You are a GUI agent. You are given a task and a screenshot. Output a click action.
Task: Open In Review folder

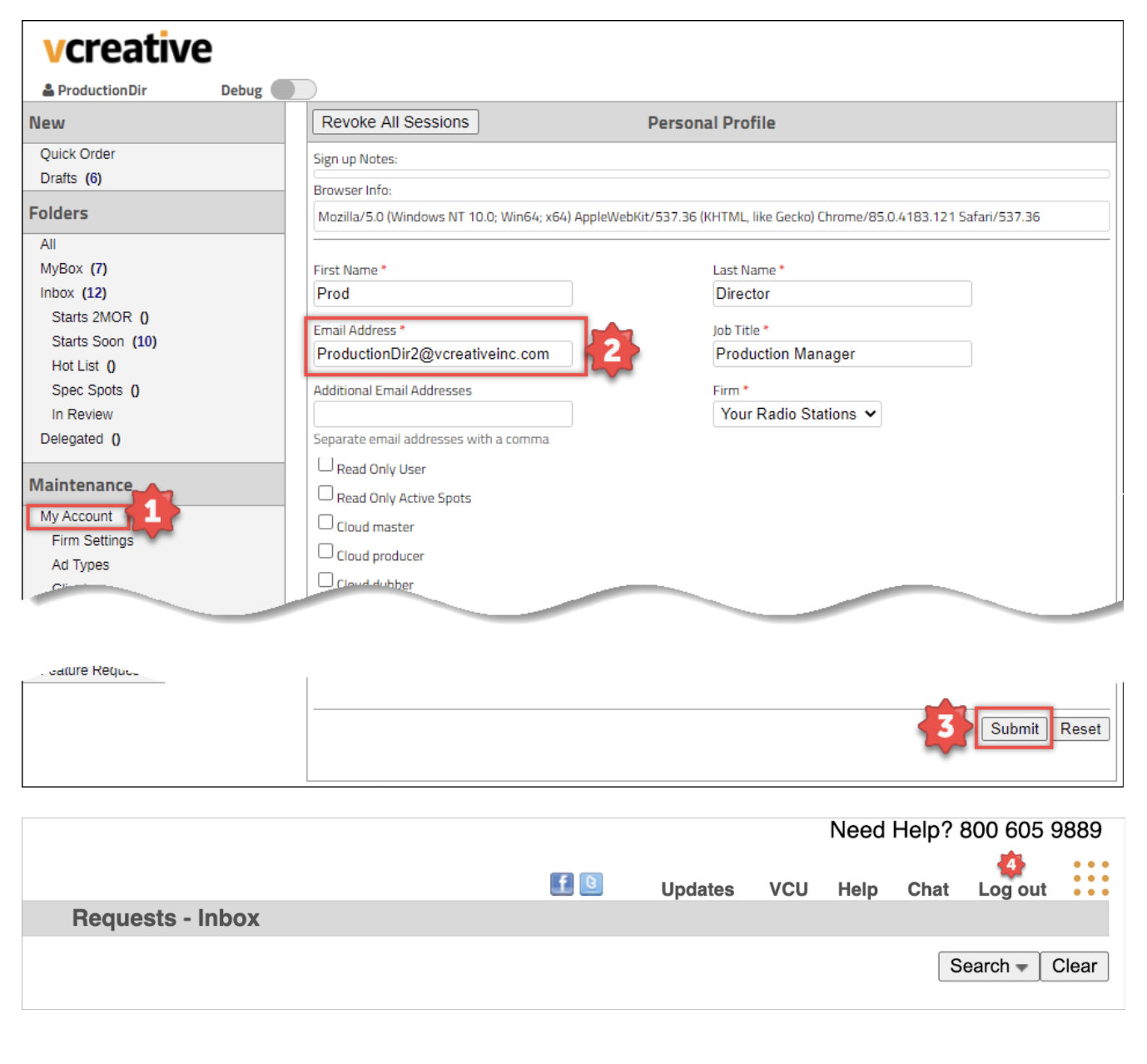click(82, 415)
